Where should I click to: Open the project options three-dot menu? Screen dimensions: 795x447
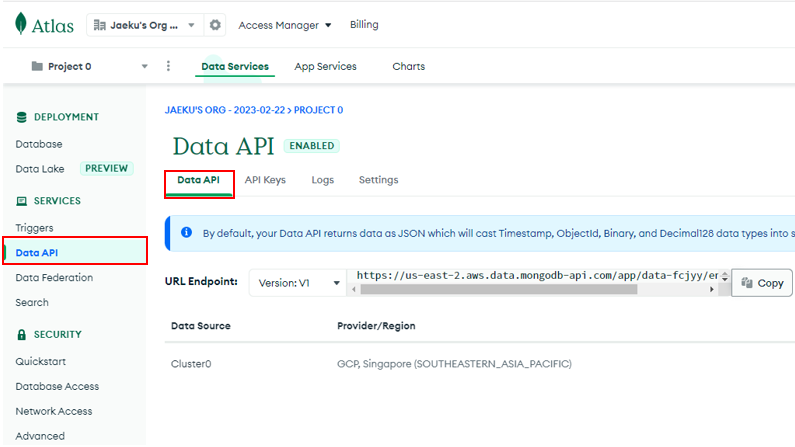(168, 66)
